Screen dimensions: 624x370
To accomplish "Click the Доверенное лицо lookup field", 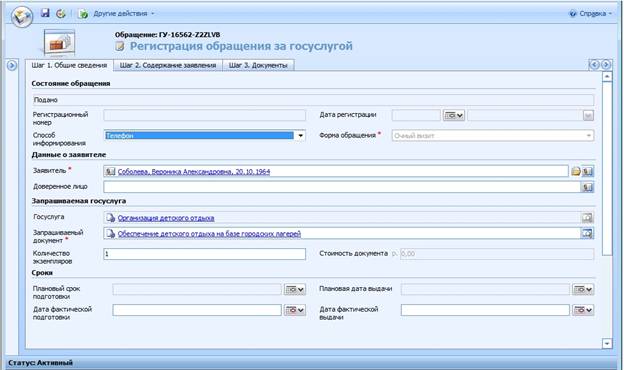I will [342, 187].
